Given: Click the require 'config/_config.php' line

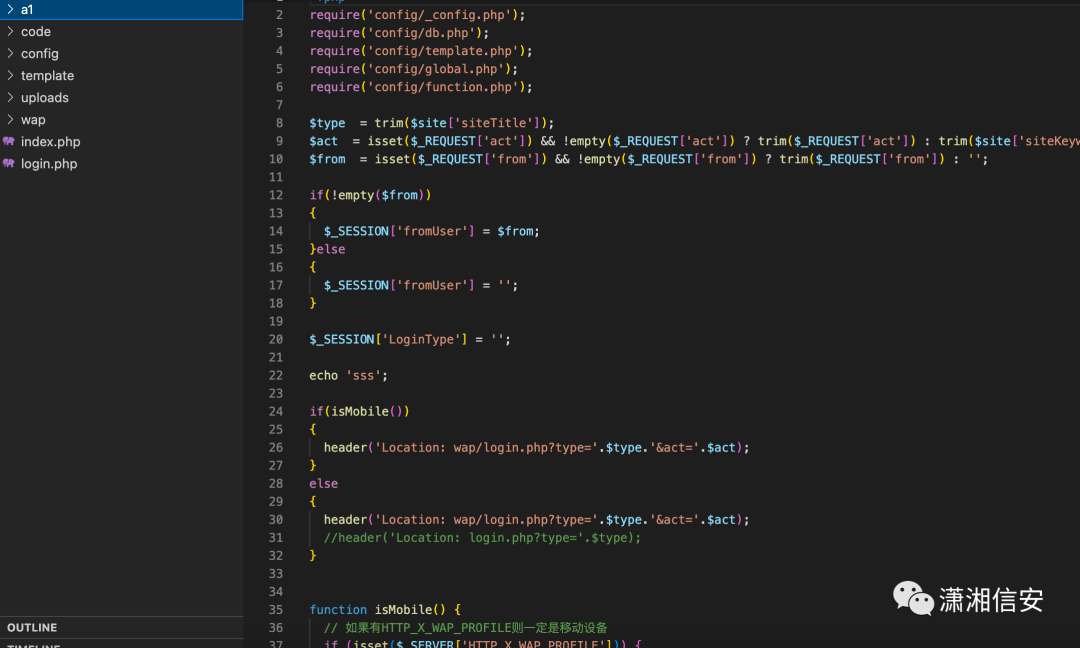Looking at the screenshot, I should tap(417, 14).
